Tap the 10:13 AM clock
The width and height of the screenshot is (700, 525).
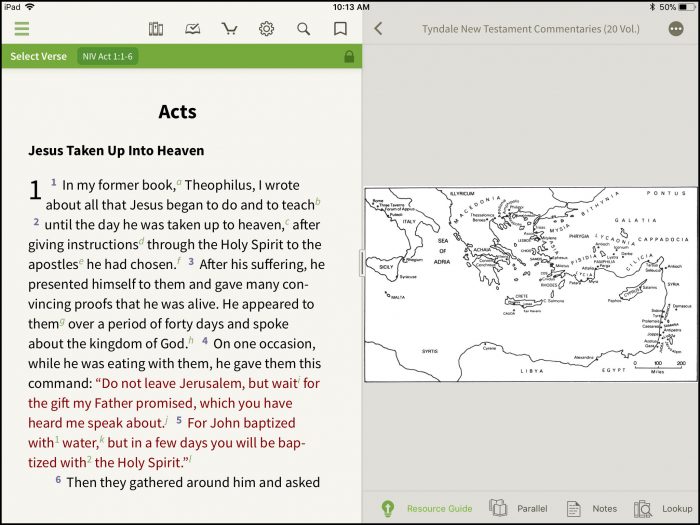click(351, 7)
